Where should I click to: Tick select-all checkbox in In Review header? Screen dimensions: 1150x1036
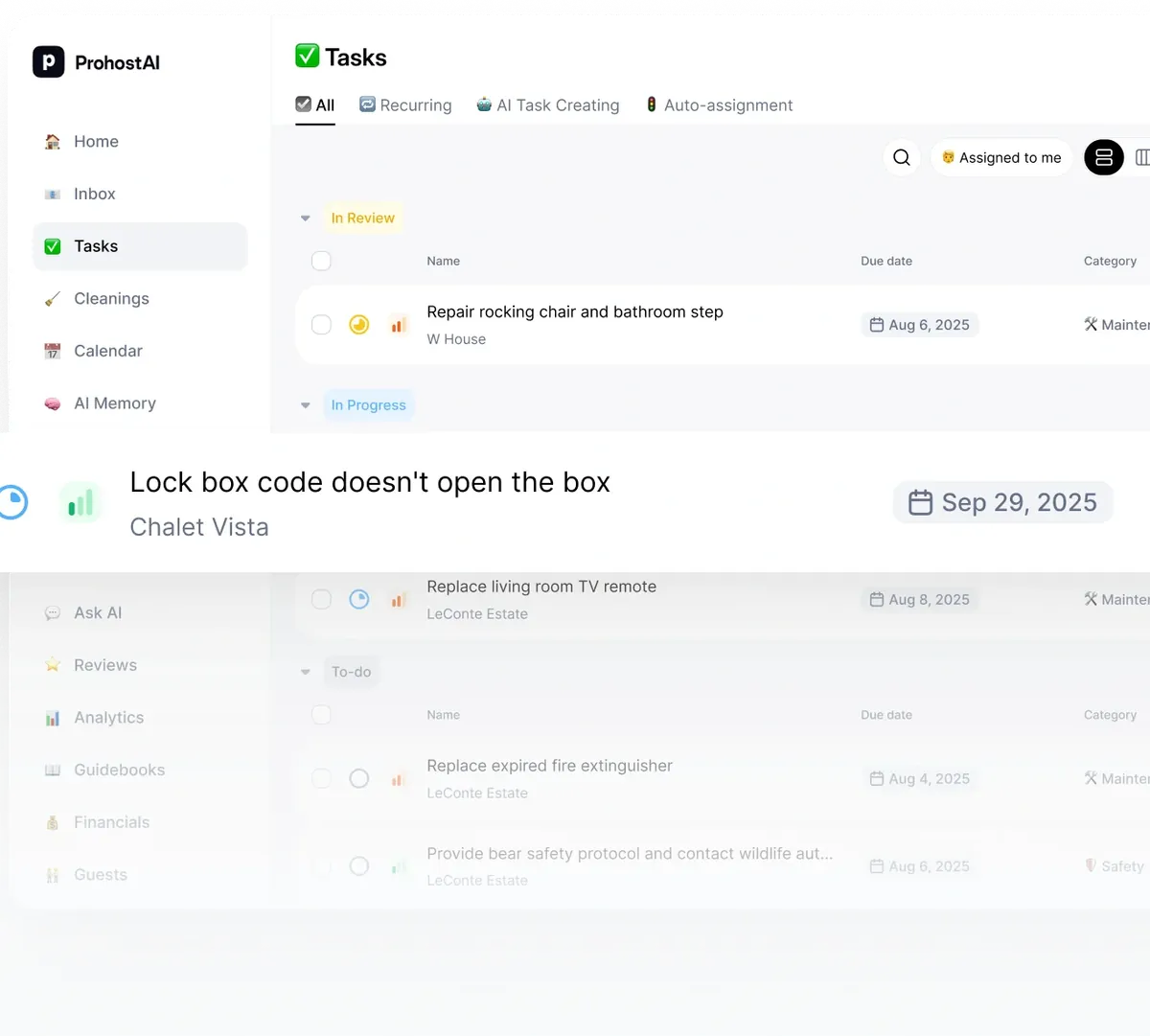point(322,261)
